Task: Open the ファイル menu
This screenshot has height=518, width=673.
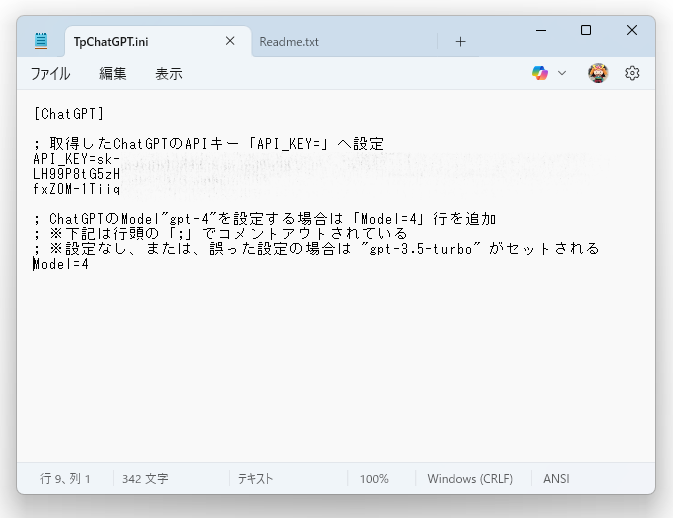Action: point(50,74)
